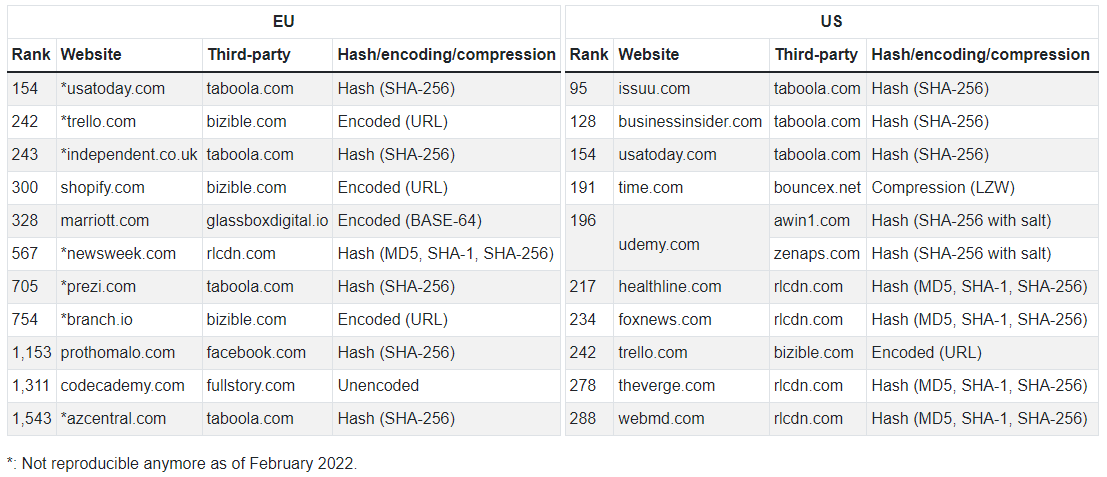Image resolution: width=1107 pixels, height=477 pixels.
Task: Click the webmd.com website cell
Action: 691,419
